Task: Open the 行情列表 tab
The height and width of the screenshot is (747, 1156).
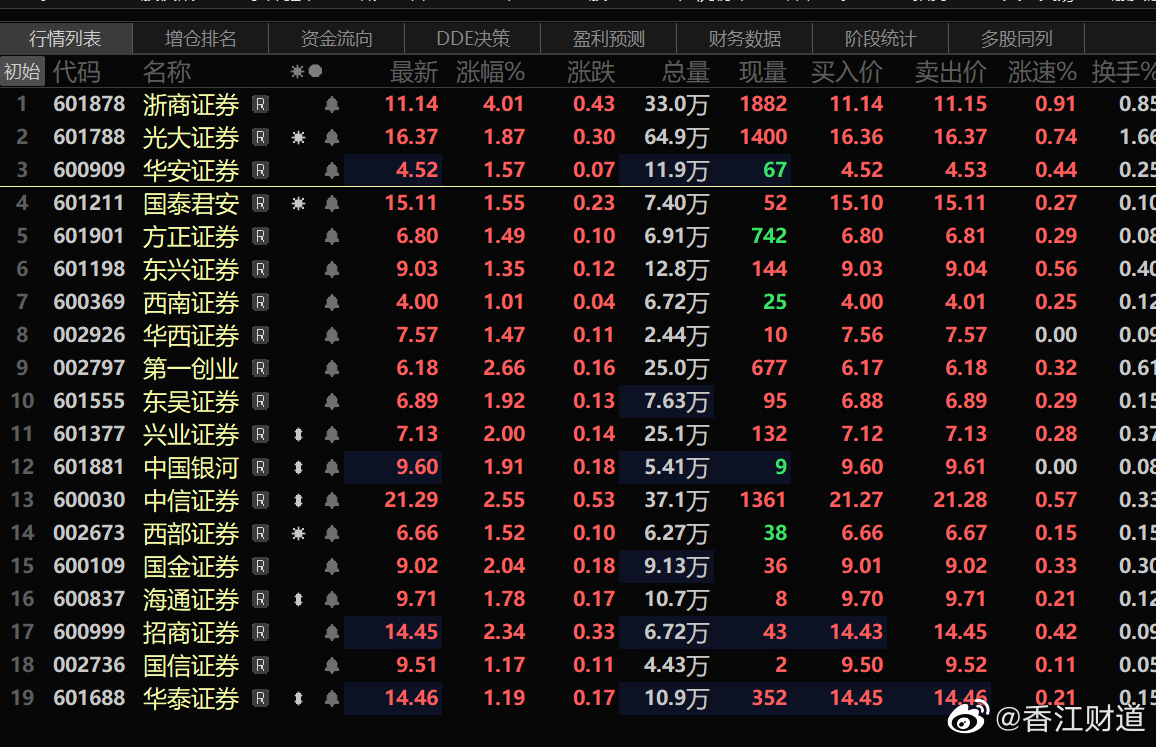Action: [66, 38]
